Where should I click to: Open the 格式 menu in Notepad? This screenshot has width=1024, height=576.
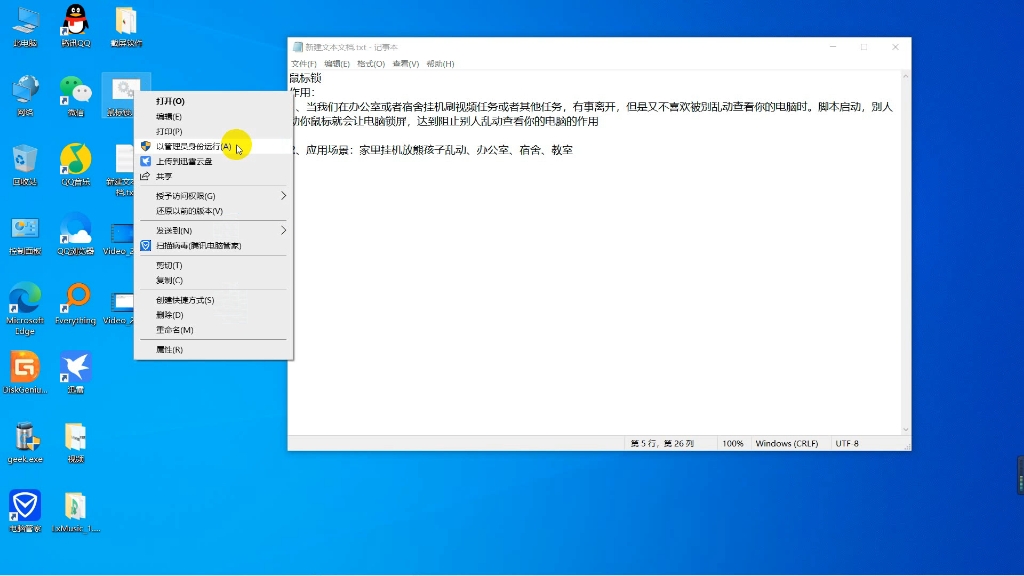point(371,63)
